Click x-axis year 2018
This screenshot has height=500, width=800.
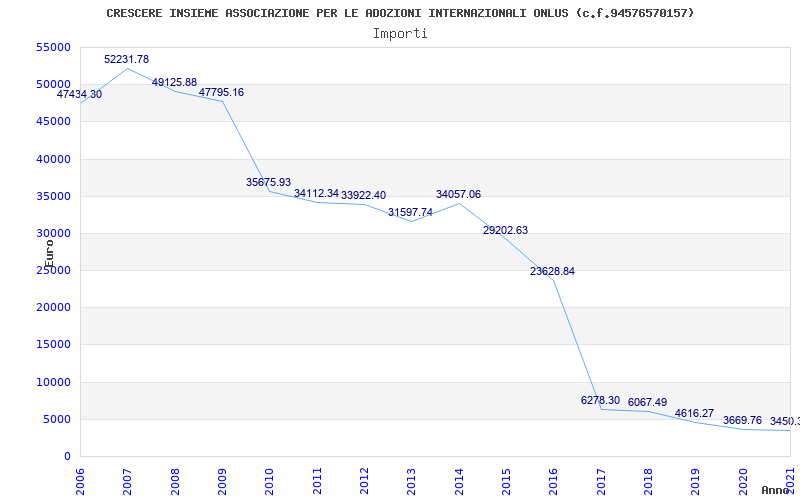648,482
